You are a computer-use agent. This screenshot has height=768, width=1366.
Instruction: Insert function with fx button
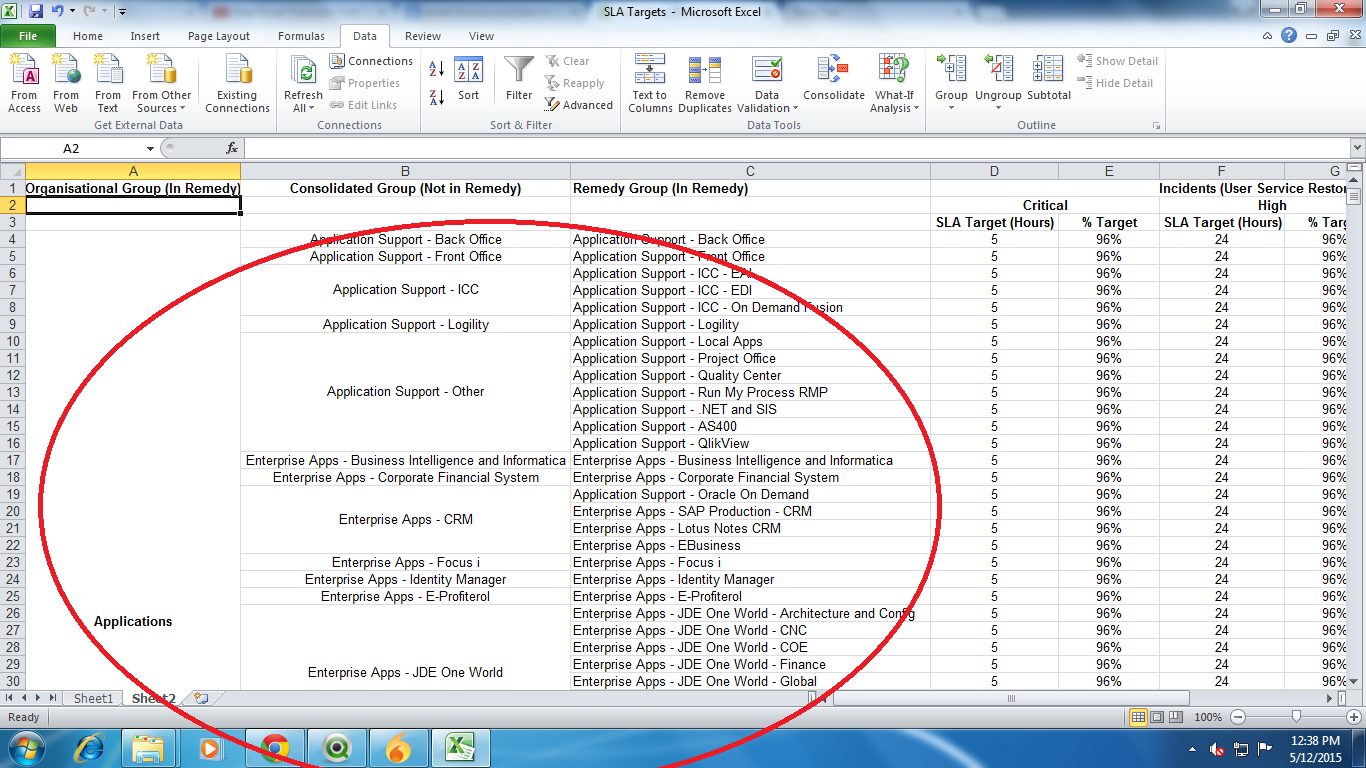pyautogui.click(x=232, y=148)
